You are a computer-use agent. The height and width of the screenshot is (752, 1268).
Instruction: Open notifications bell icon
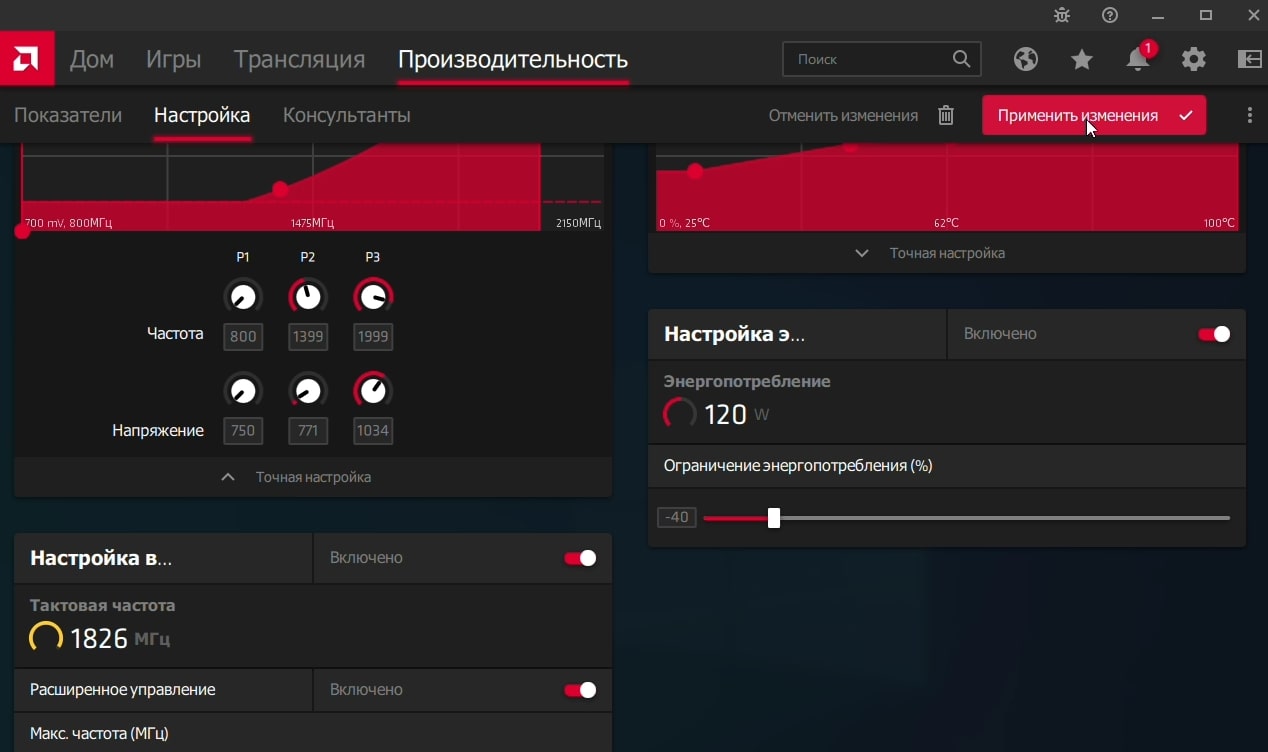click(1138, 59)
